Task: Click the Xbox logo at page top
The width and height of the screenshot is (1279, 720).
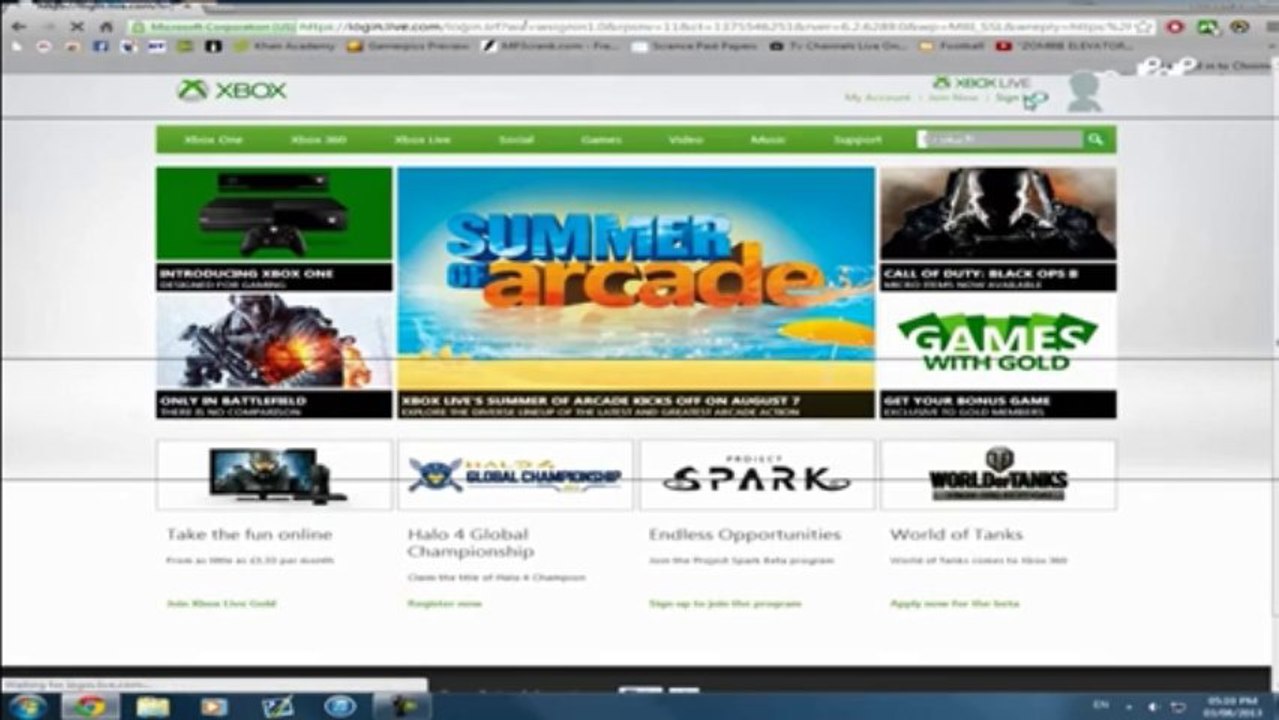Action: click(x=232, y=90)
